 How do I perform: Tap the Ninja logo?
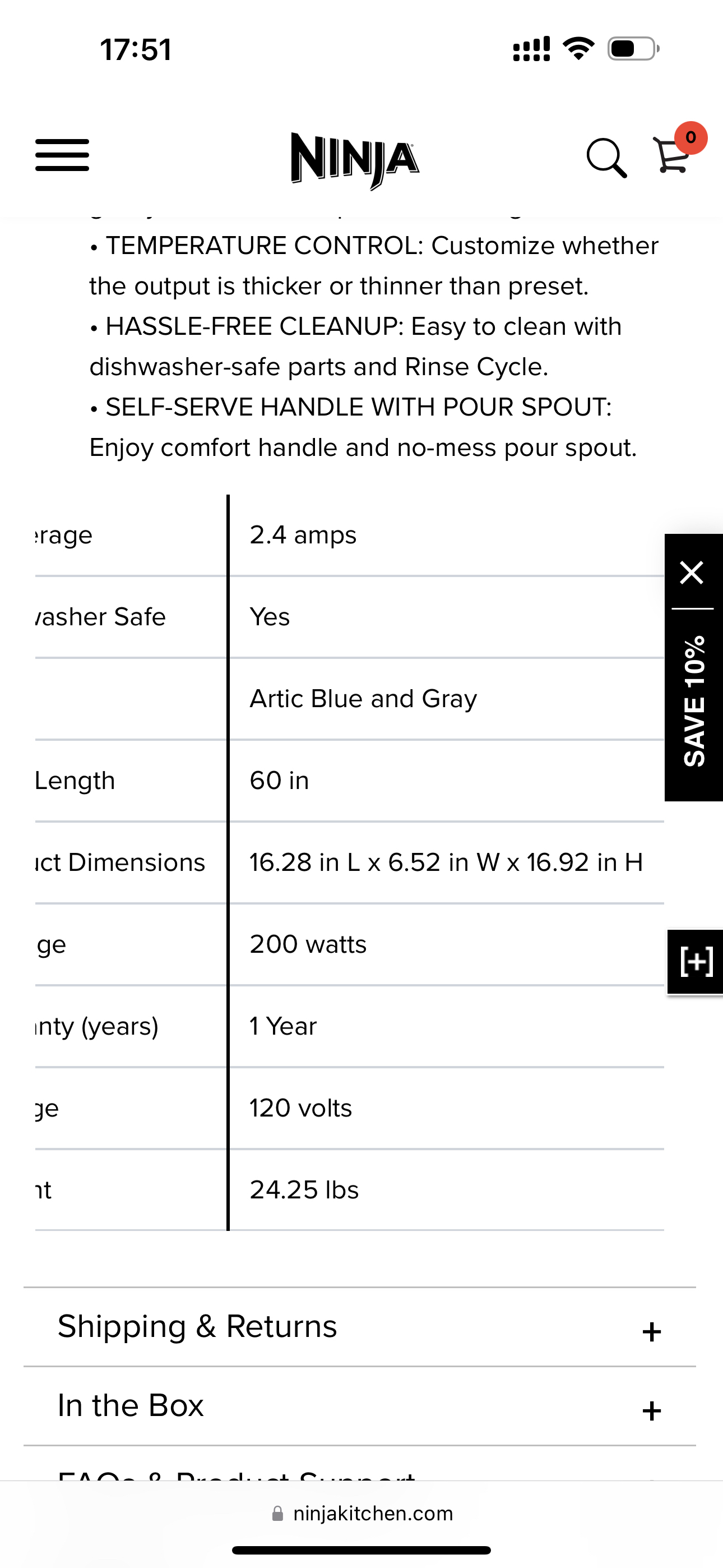coord(355,159)
